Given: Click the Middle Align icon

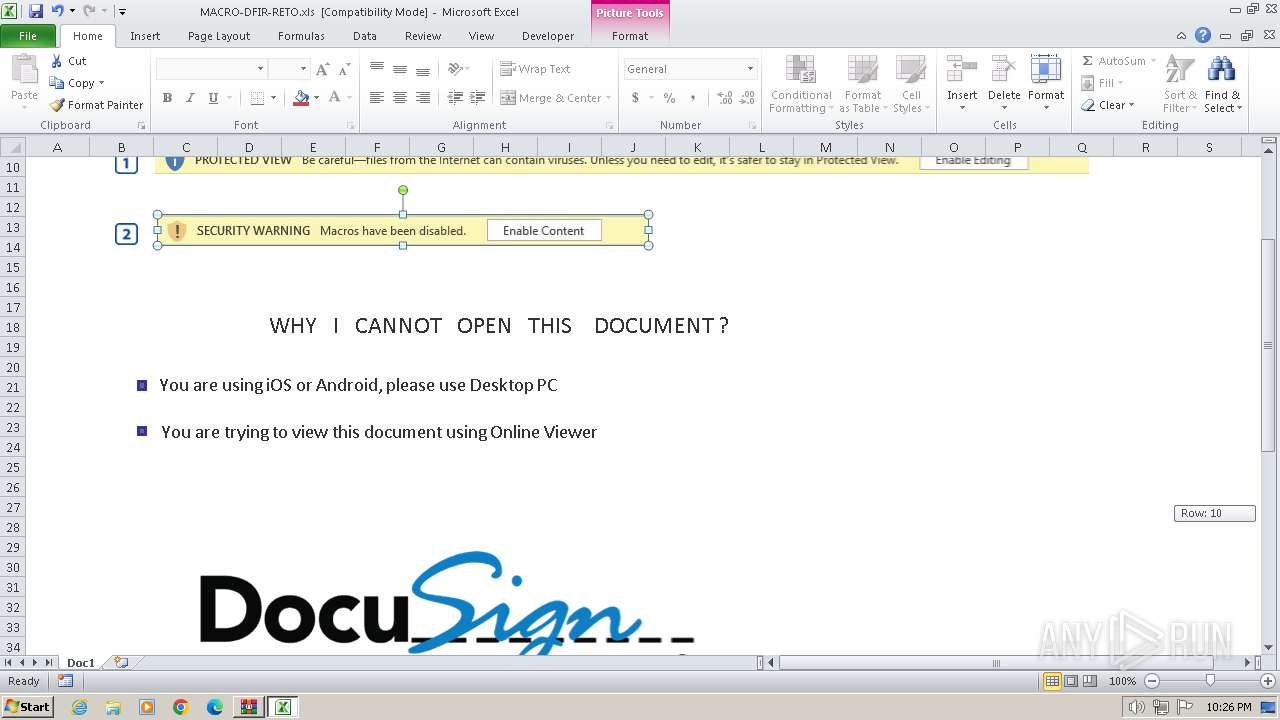Looking at the screenshot, I should [x=400, y=69].
